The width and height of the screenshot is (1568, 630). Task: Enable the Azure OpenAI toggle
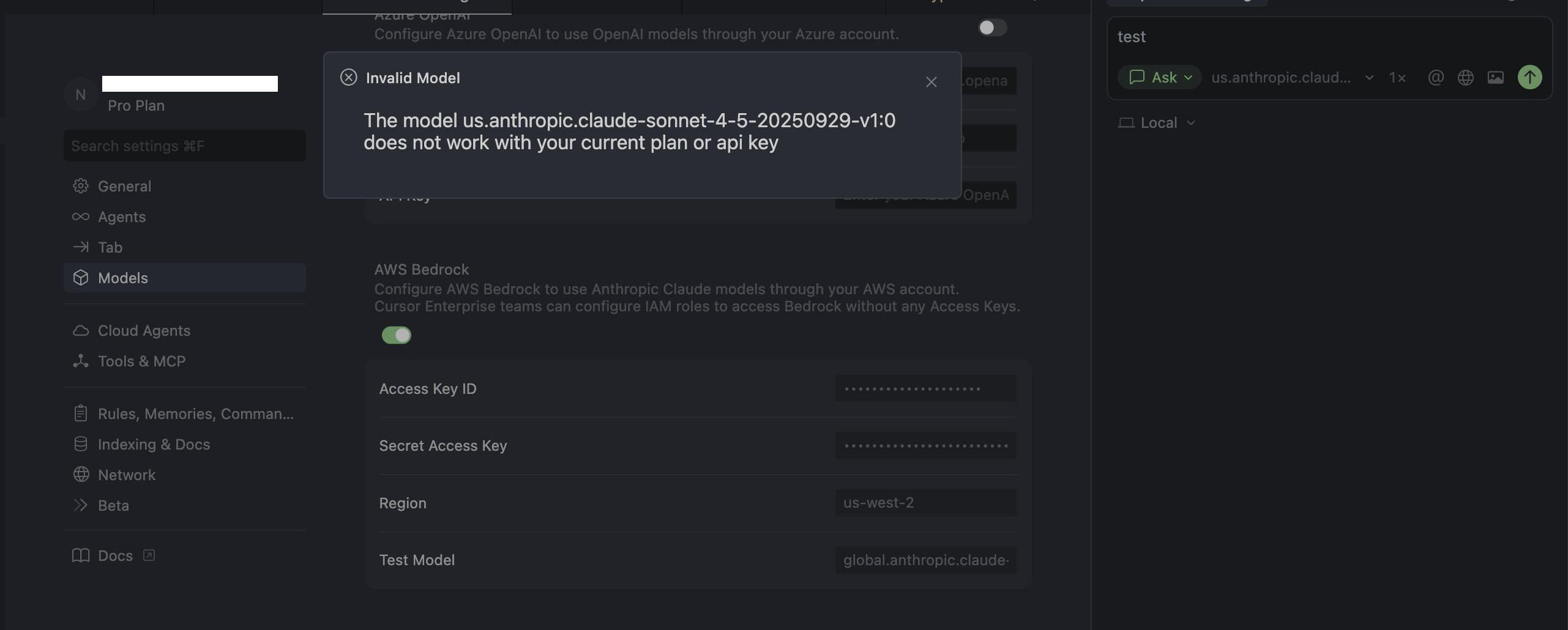(x=991, y=28)
